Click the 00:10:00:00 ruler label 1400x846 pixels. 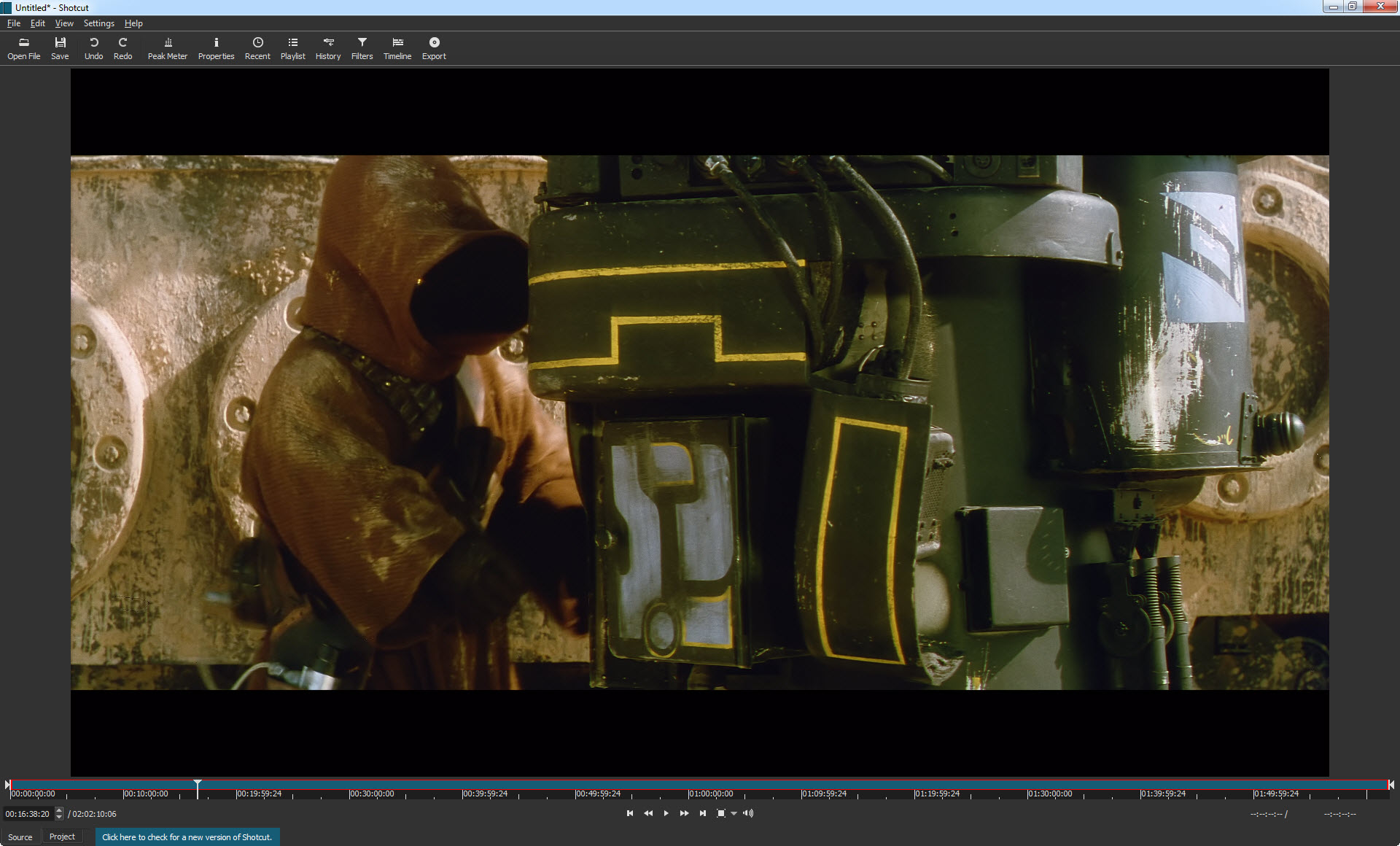point(146,793)
